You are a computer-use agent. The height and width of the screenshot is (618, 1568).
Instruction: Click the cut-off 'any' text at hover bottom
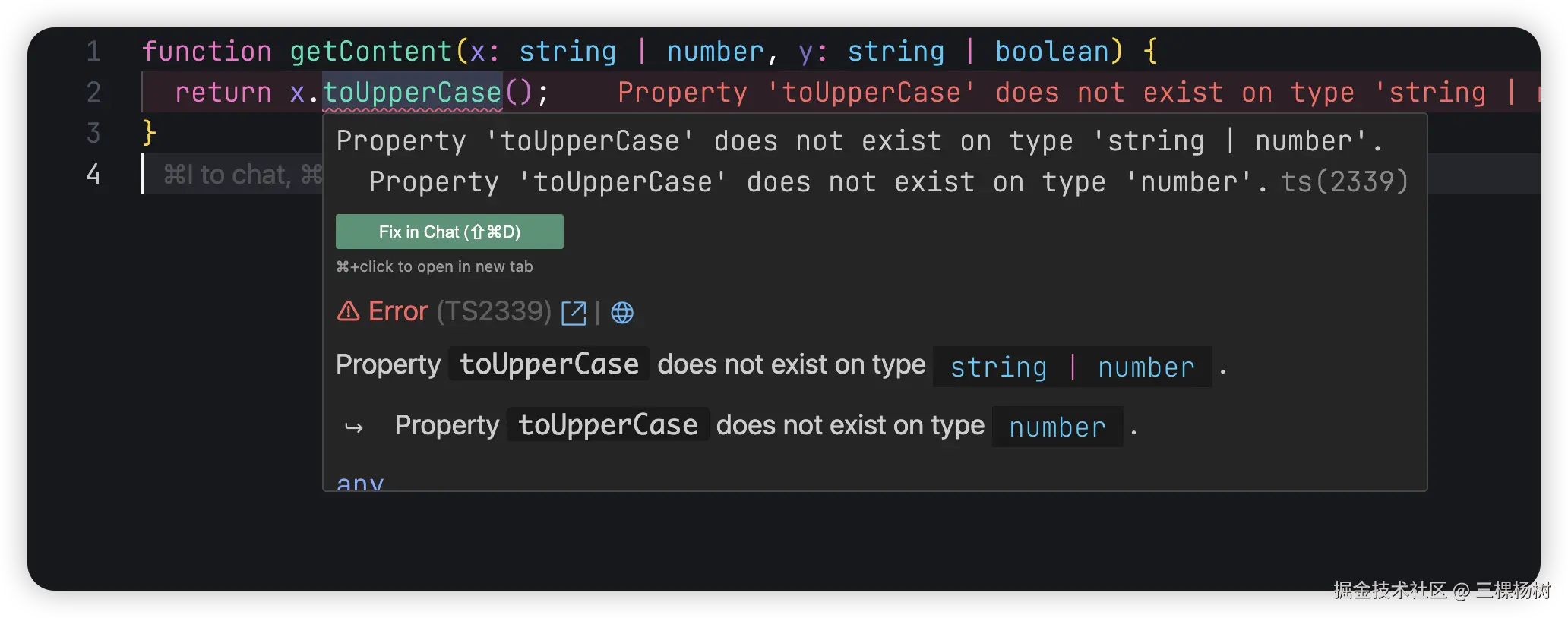pos(360,483)
